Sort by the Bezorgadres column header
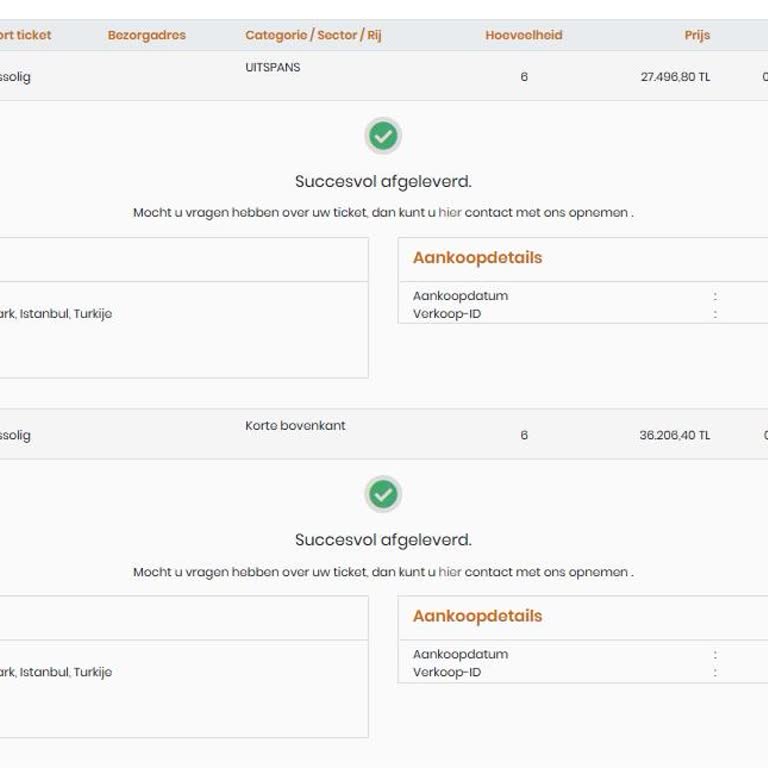Screen dimensions: 768x768 click(x=147, y=35)
